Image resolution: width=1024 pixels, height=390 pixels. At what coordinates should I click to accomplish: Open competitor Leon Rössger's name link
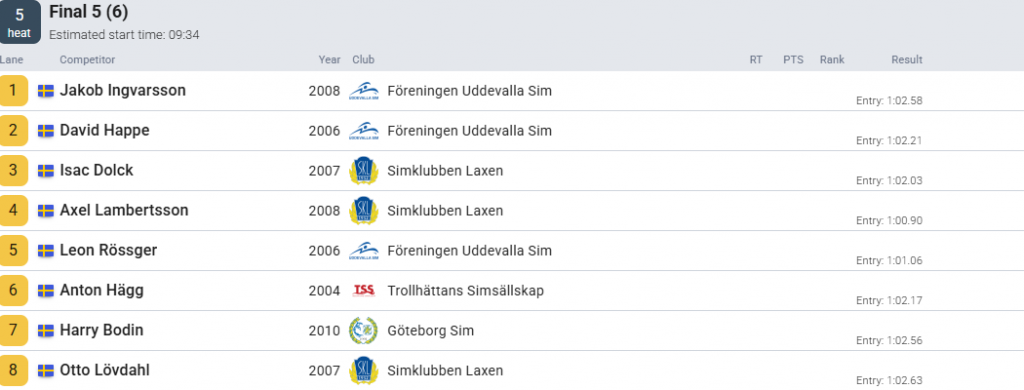pos(108,251)
